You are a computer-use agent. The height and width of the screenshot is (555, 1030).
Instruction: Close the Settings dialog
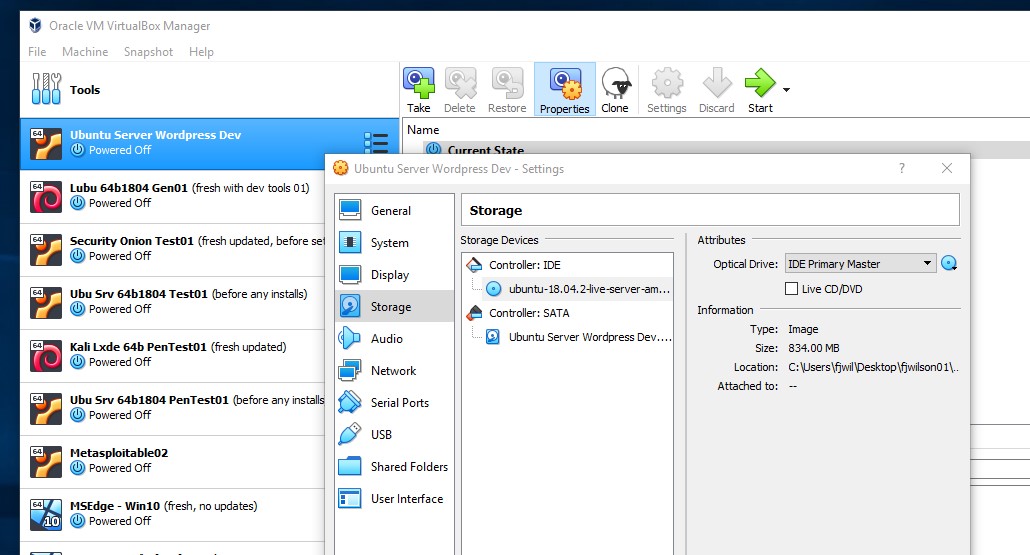click(x=947, y=168)
